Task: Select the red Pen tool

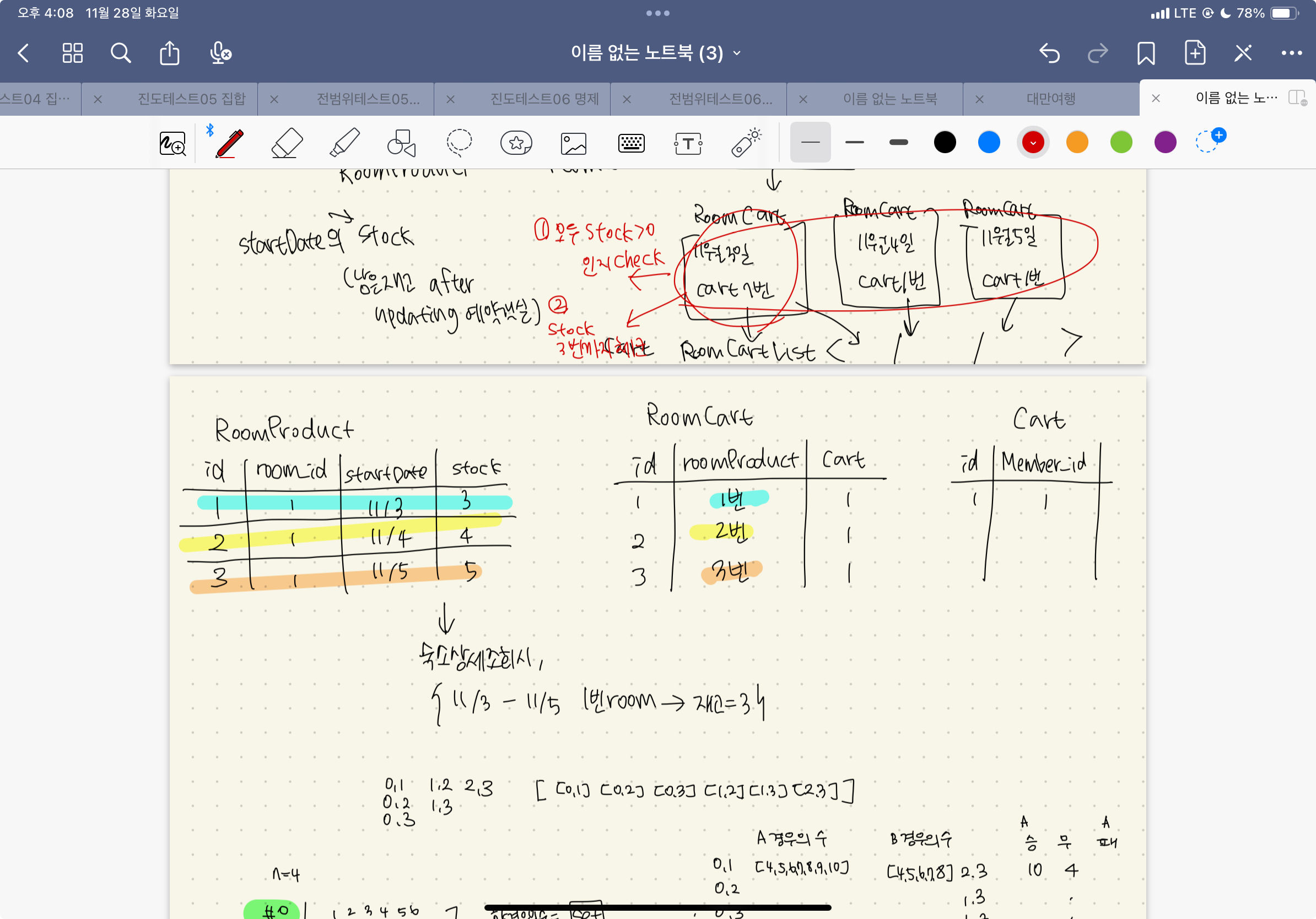Action: click(229, 143)
